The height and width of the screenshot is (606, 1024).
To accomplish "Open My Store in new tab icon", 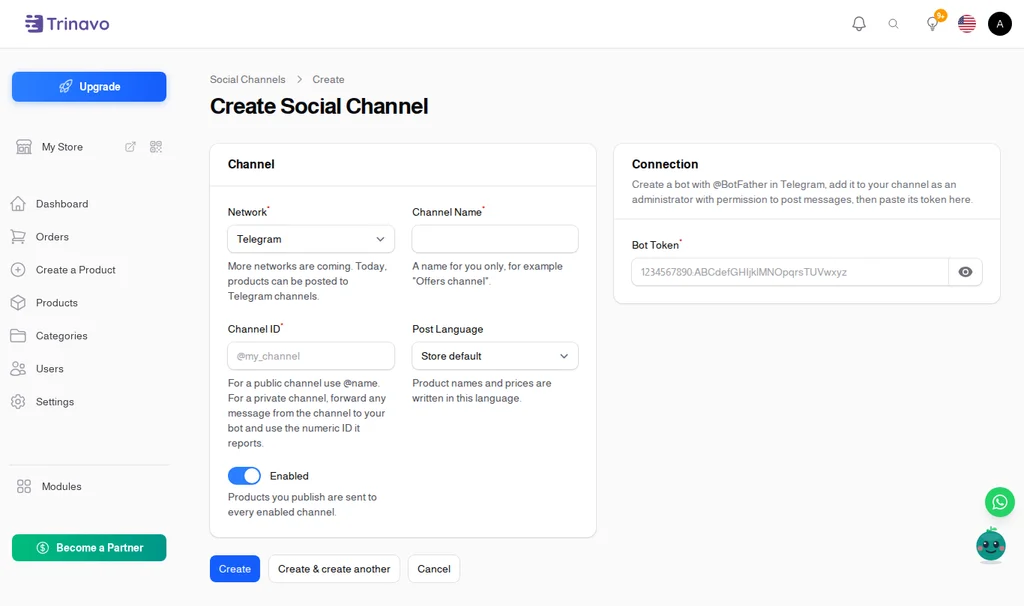I will 131,147.
